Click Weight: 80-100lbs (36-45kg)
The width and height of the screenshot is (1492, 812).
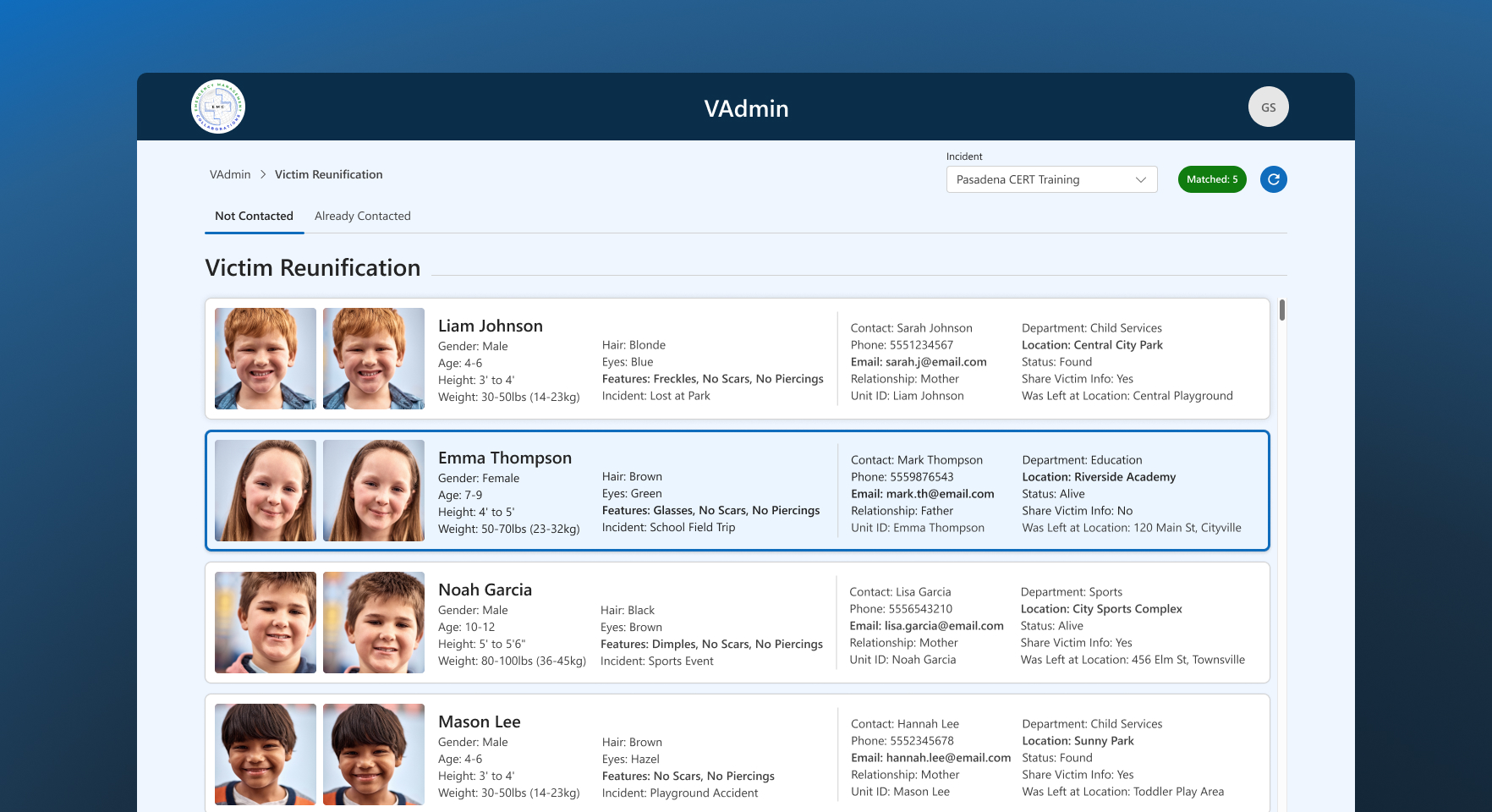(x=512, y=661)
